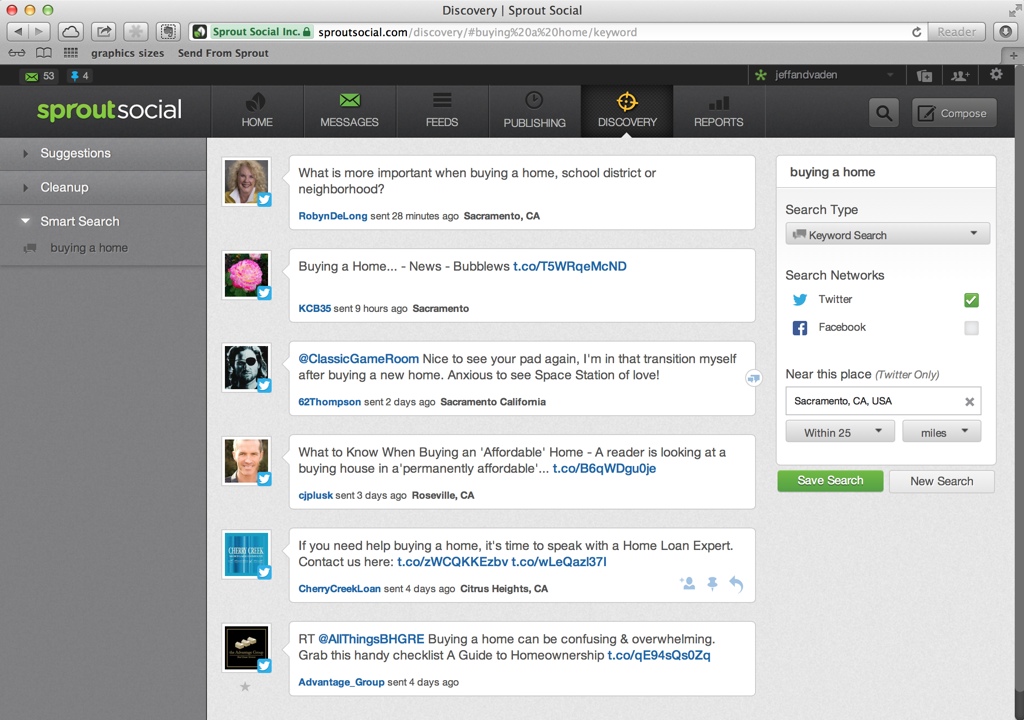The image size is (1024, 720).
Task: Reload the page with Safari's refresh icon
Action: click(916, 32)
